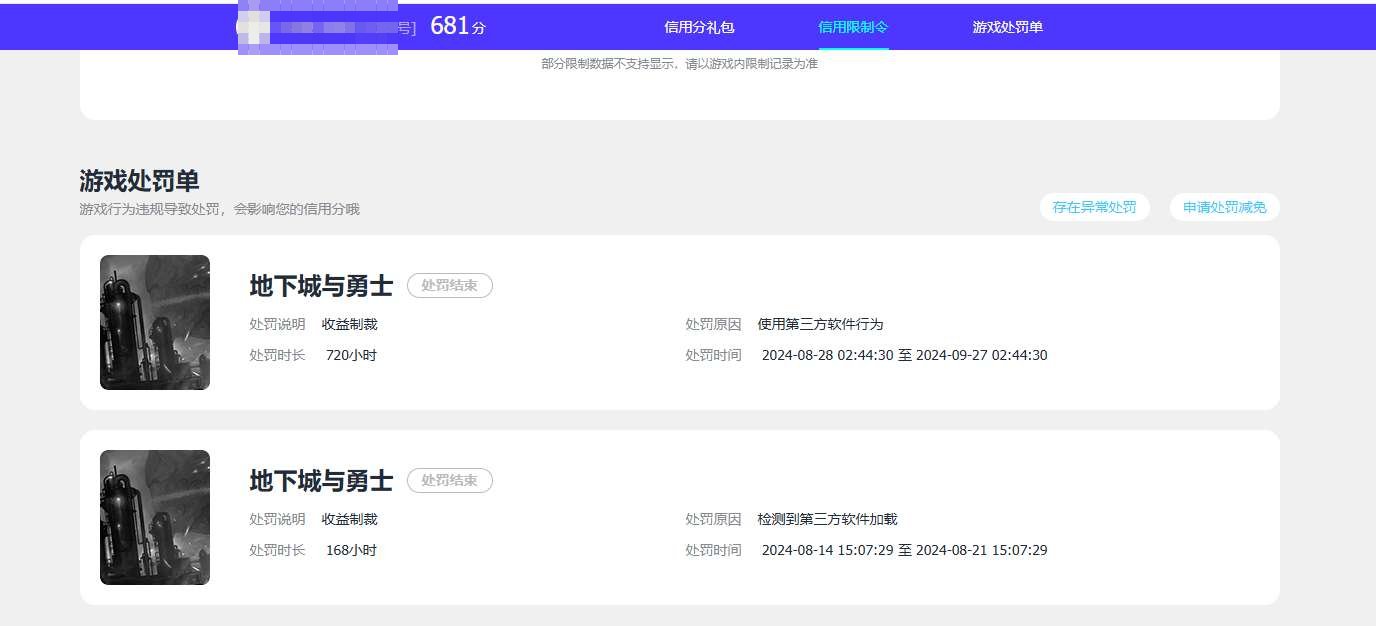Click 处罚结束 badge on the 168小时 penalty card

[x=450, y=481]
